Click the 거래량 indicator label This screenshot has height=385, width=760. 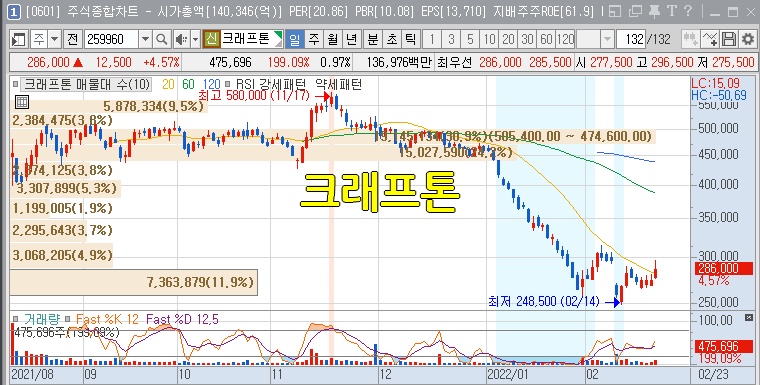42,319
